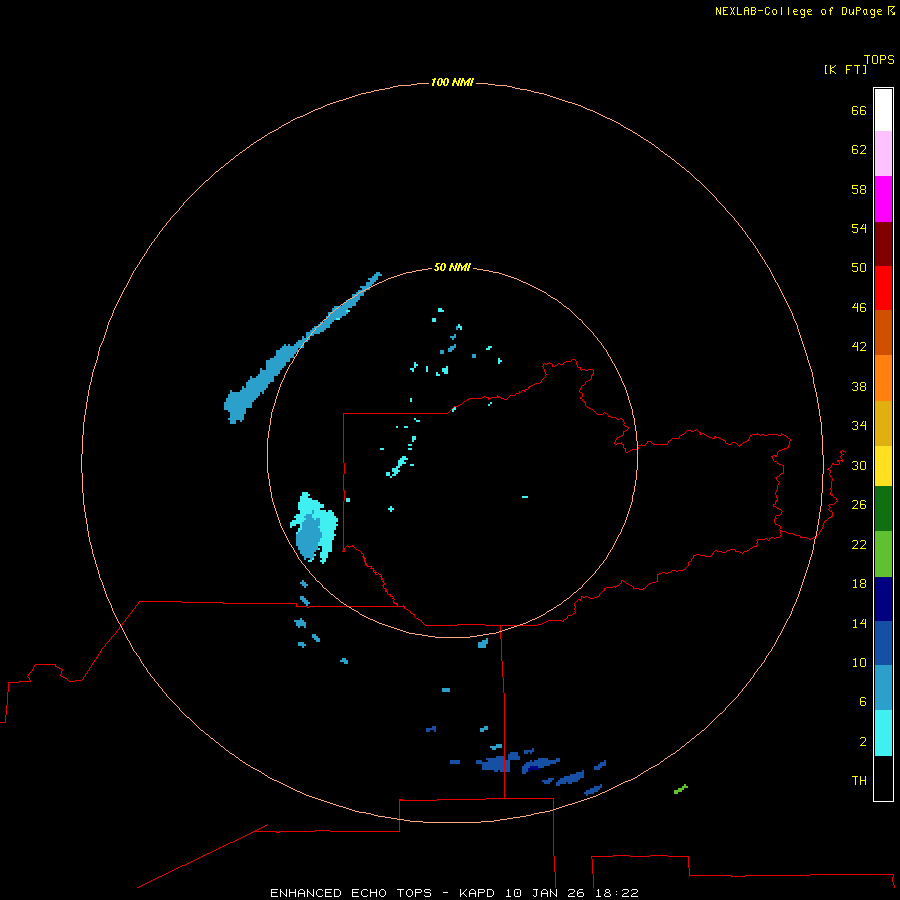Pick the cyan 2-6 legend swatch
Screen dimensions: 900x900
(883, 733)
